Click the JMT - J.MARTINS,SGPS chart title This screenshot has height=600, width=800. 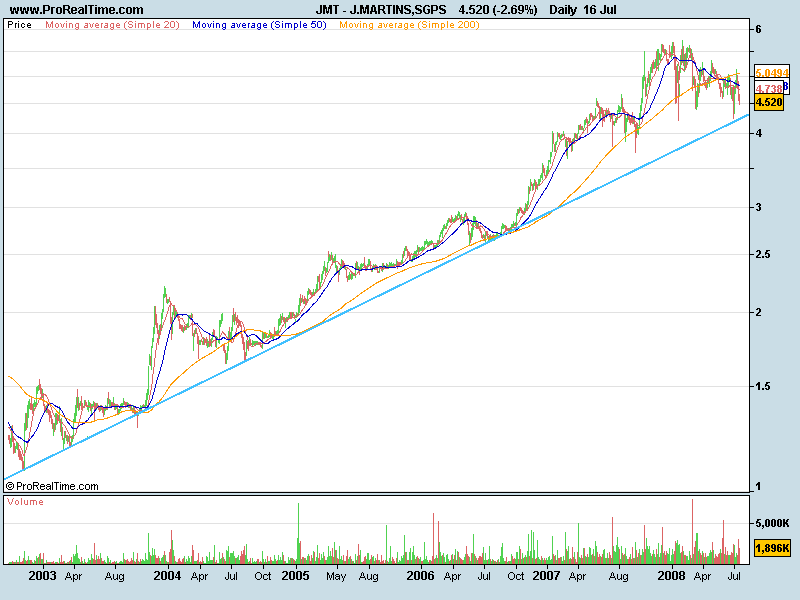[x=381, y=10]
